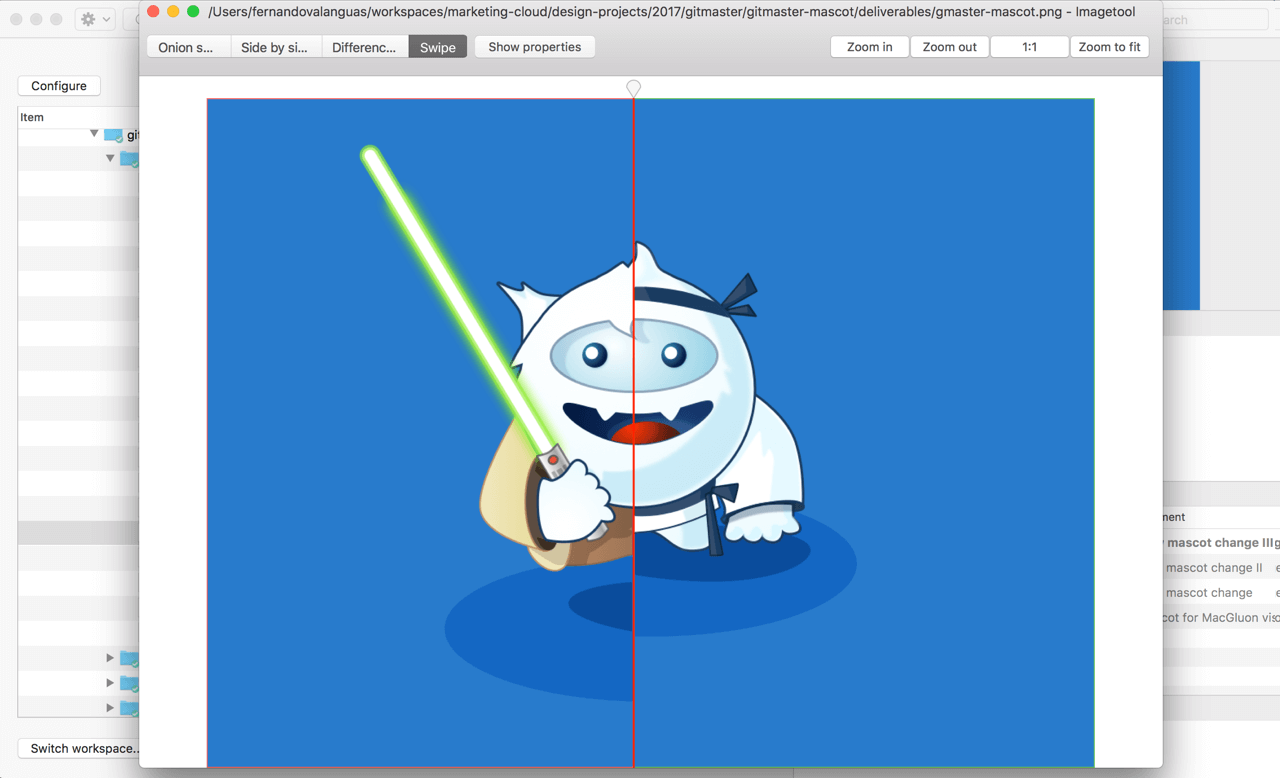The width and height of the screenshot is (1280, 778).
Task: Select the 'mascot change II' commit row
Action: (x=1221, y=568)
